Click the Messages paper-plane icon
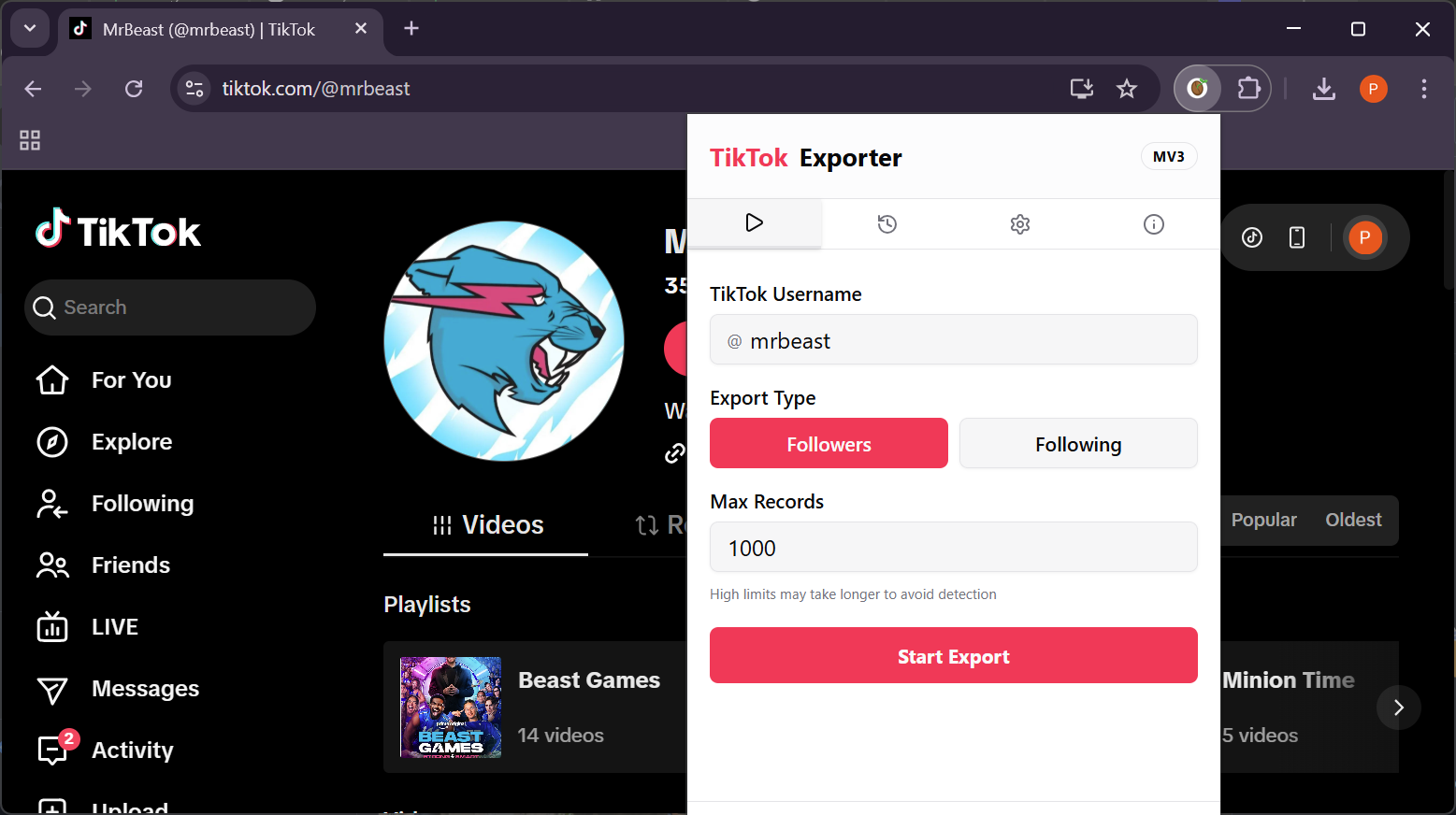The height and width of the screenshot is (815, 1456). click(52, 691)
